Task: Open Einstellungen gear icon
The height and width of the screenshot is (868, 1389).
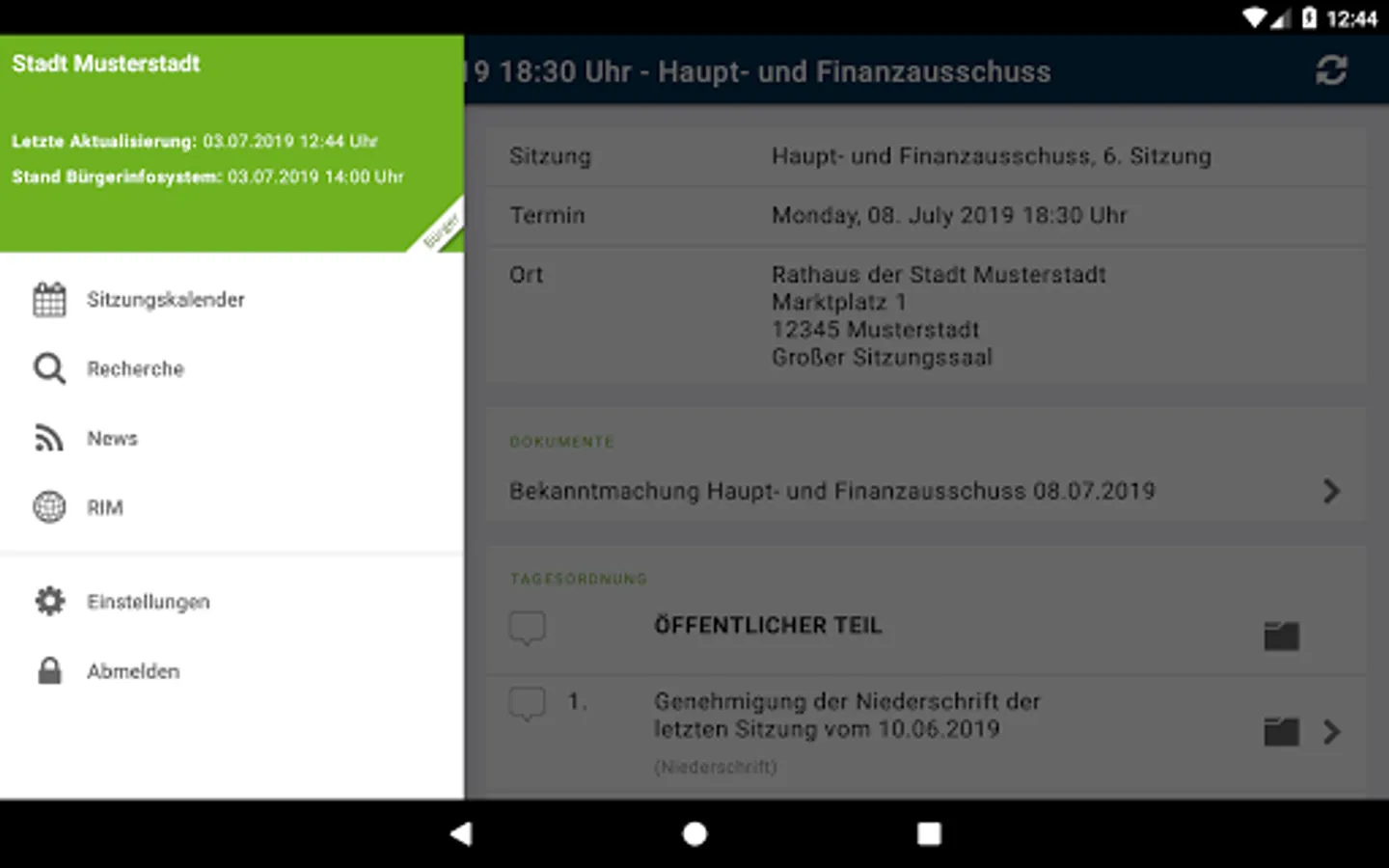Action: point(49,601)
